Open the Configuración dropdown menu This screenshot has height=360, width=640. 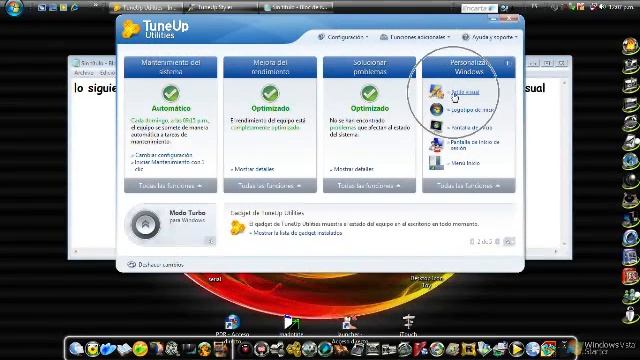343,37
